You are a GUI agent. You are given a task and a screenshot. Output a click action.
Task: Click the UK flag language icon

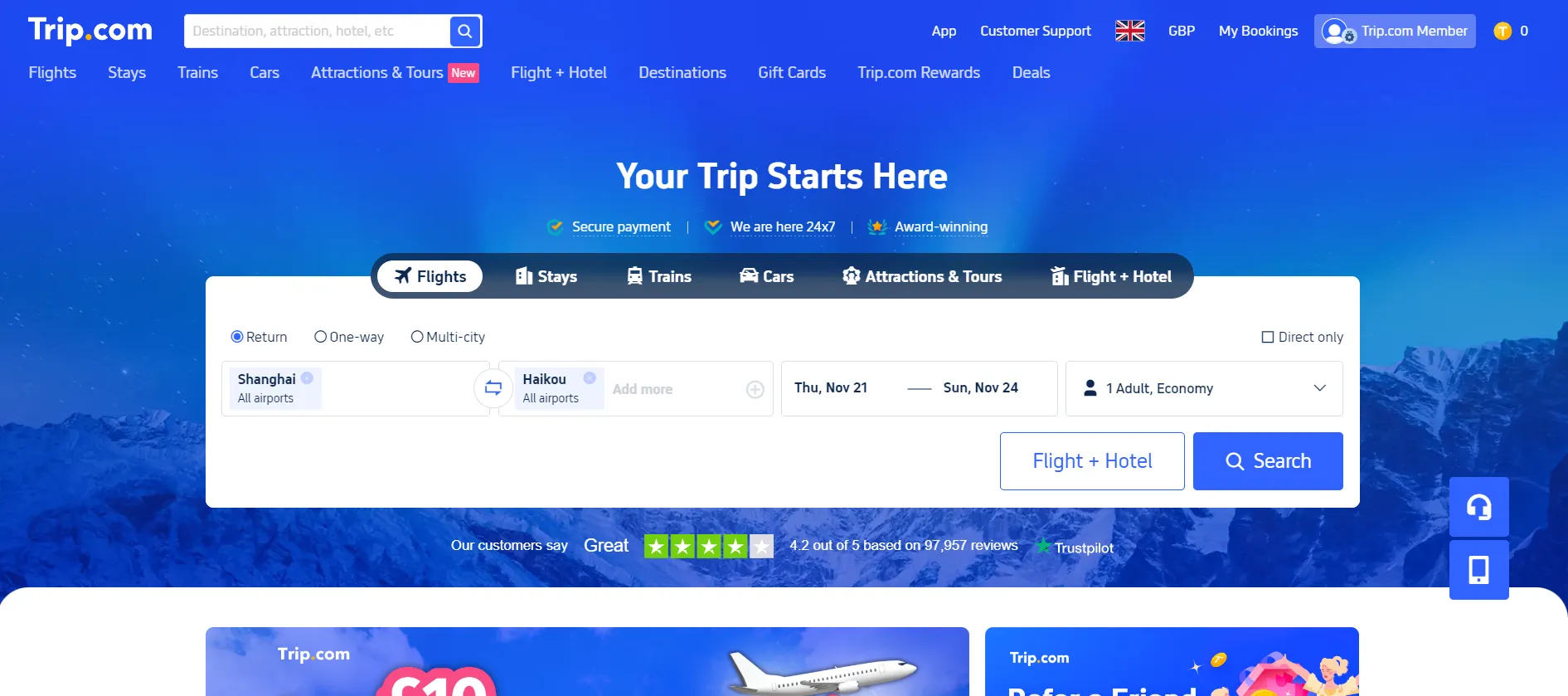pos(1130,31)
